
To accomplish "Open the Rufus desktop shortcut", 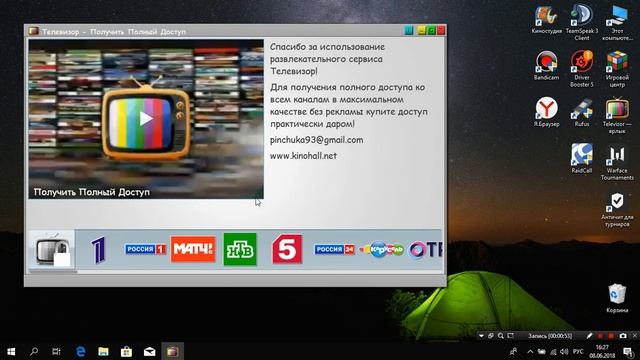I will coord(582,112).
